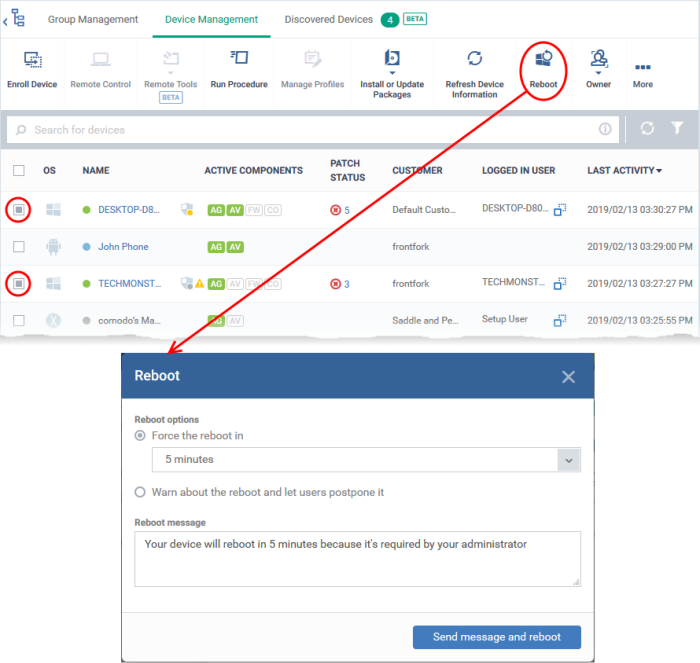
Task: Click the ACTIVE COMPONENTS column header
Action: click(254, 170)
